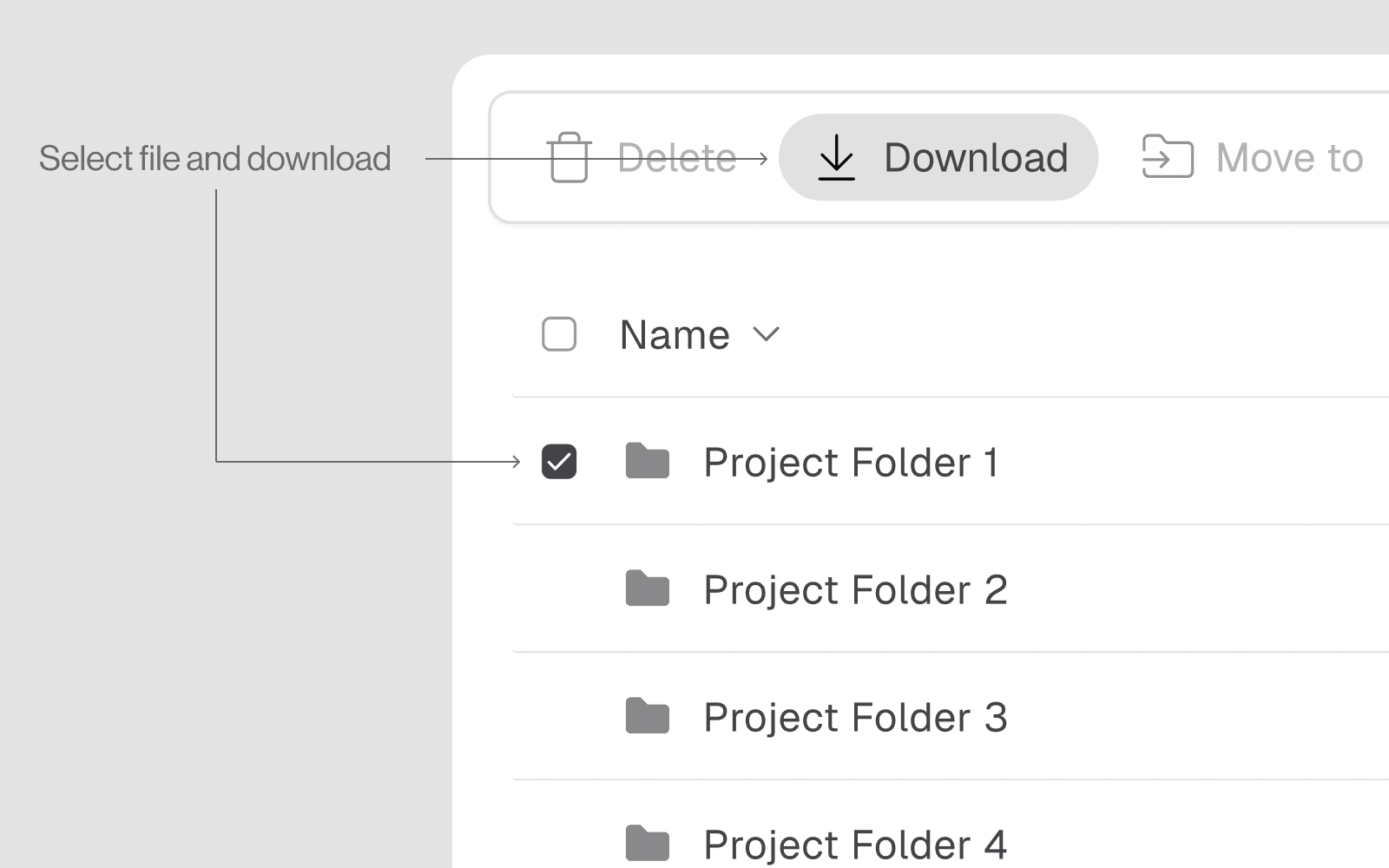Screen dimensions: 1389x868
Task: Select the Project Folder 3 row
Action: pos(855,718)
